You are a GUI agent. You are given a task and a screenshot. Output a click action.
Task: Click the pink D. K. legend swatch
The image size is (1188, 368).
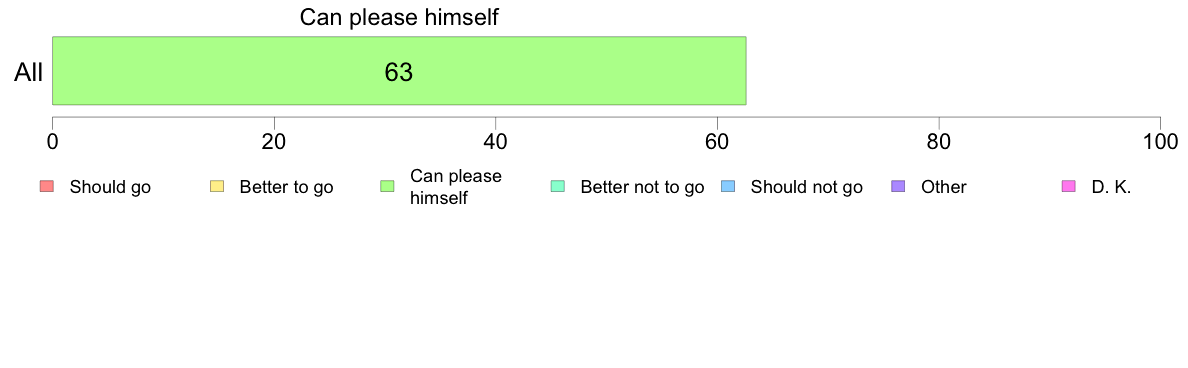click(1069, 186)
